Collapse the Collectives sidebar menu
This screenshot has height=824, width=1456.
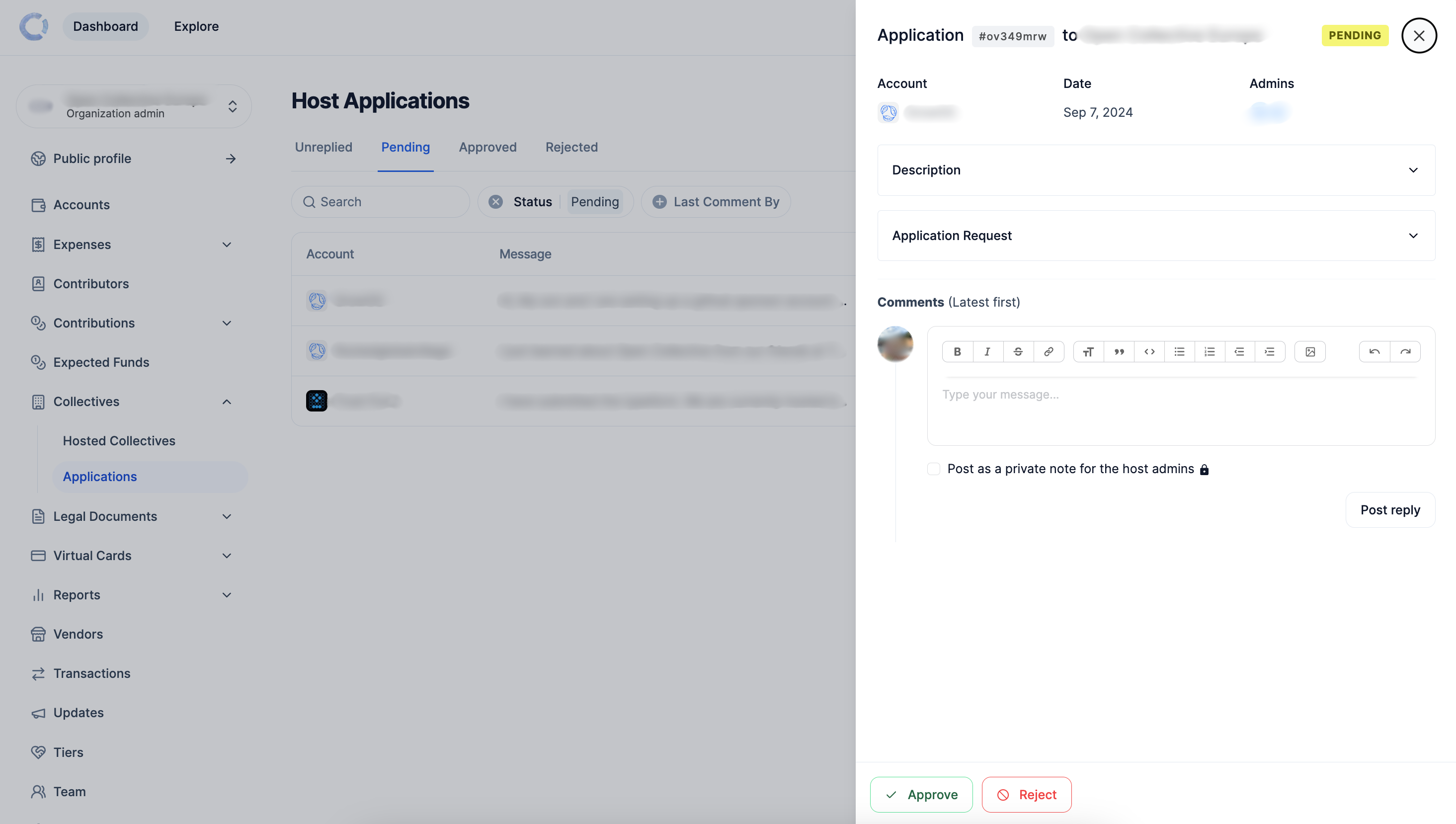tap(226, 401)
